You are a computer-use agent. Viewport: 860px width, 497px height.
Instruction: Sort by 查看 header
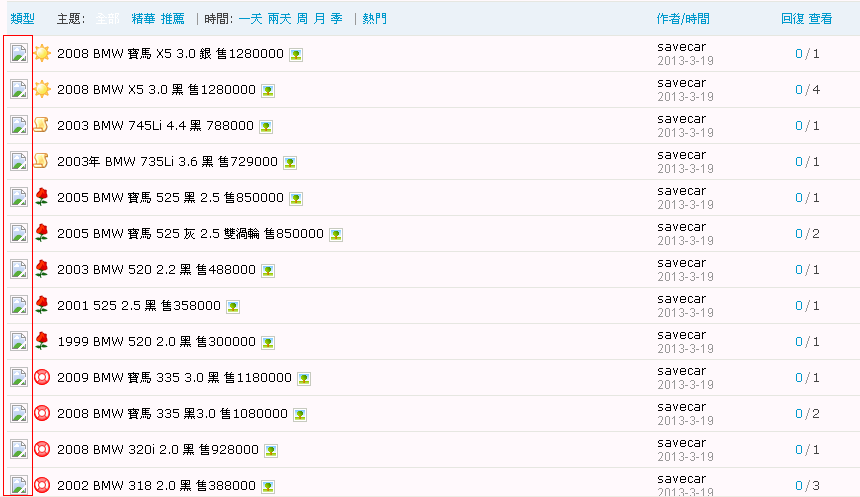pyautogui.click(x=821, y=19)
